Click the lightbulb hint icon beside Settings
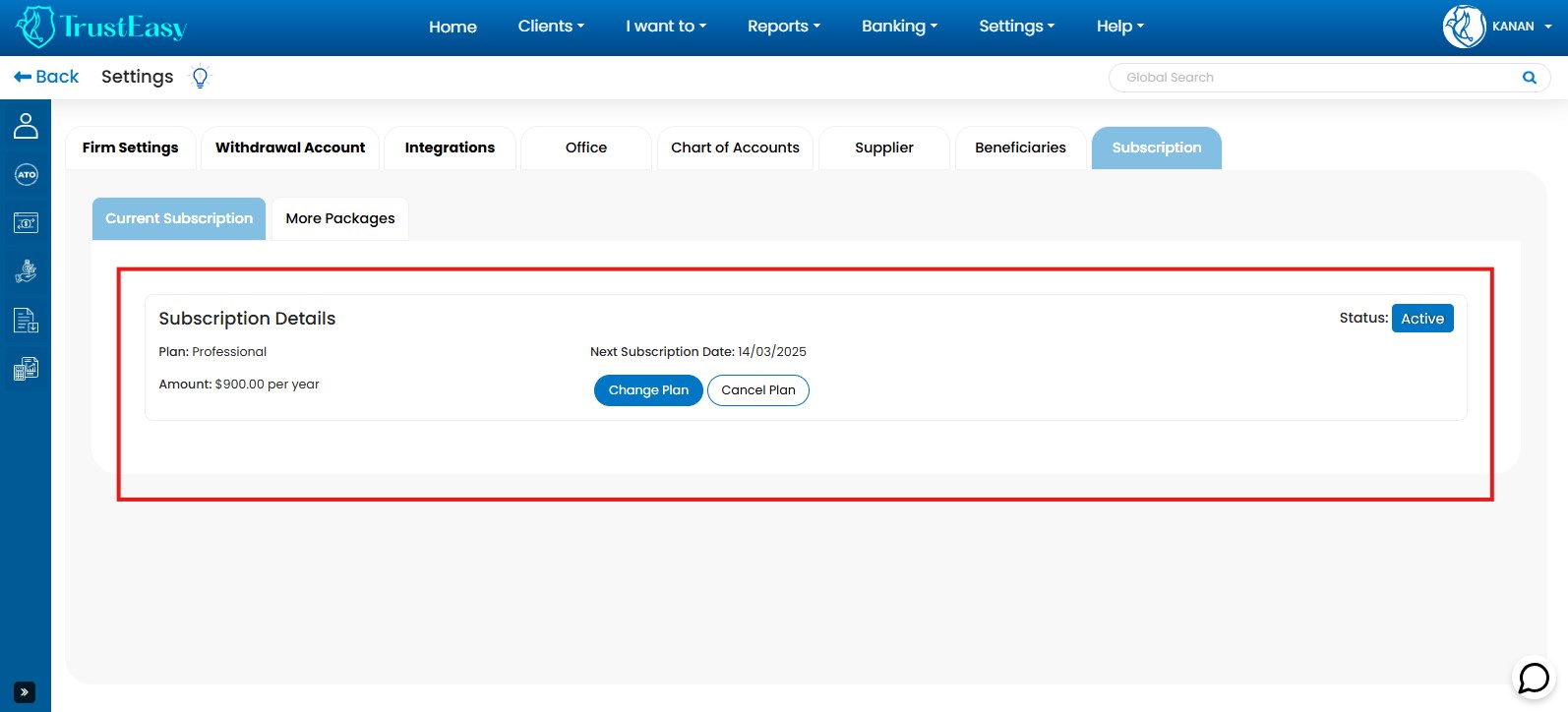Image resolution: width=1568 pixels, height=712 pixels. tap(200, 78)
